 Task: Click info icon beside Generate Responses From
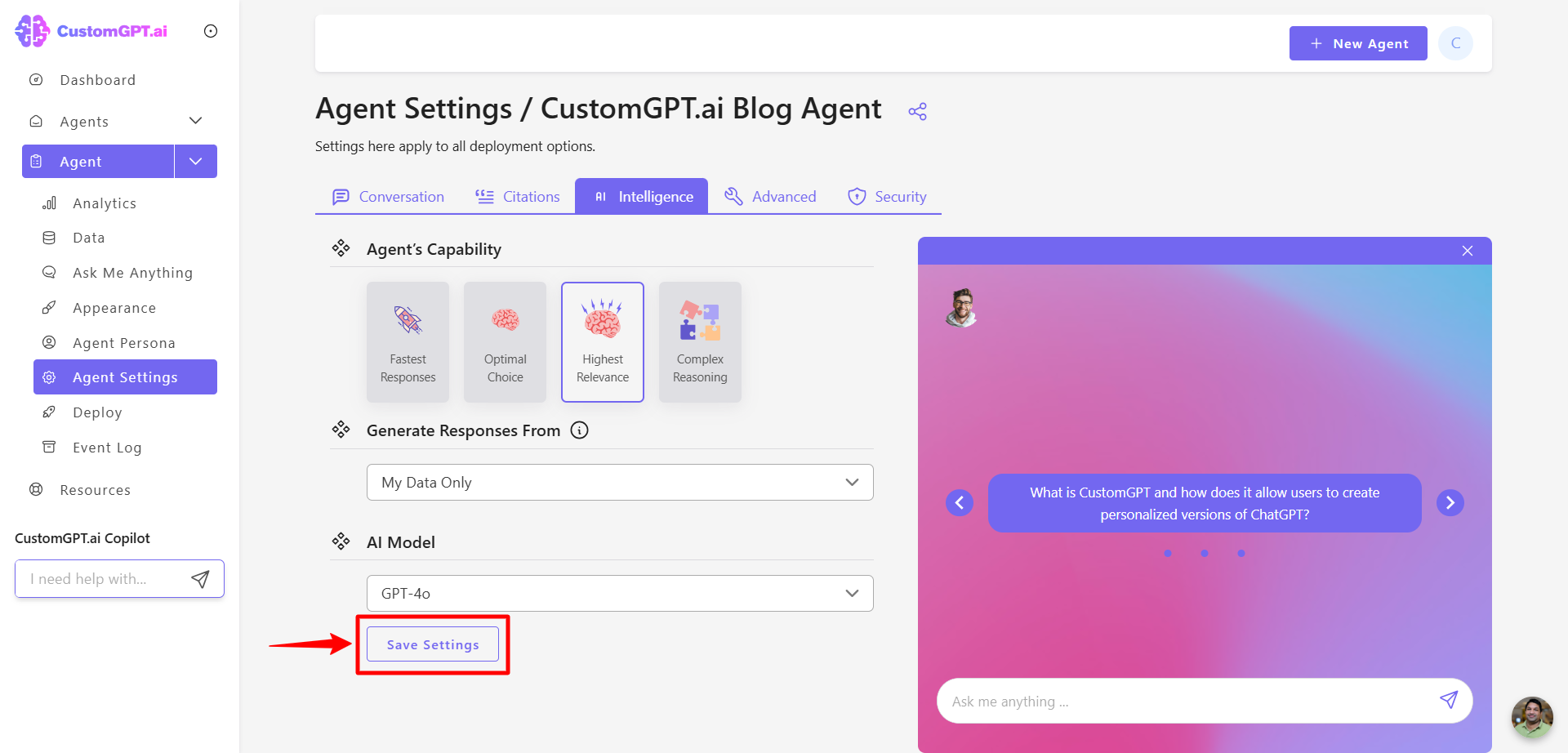(x=579, y=430)
